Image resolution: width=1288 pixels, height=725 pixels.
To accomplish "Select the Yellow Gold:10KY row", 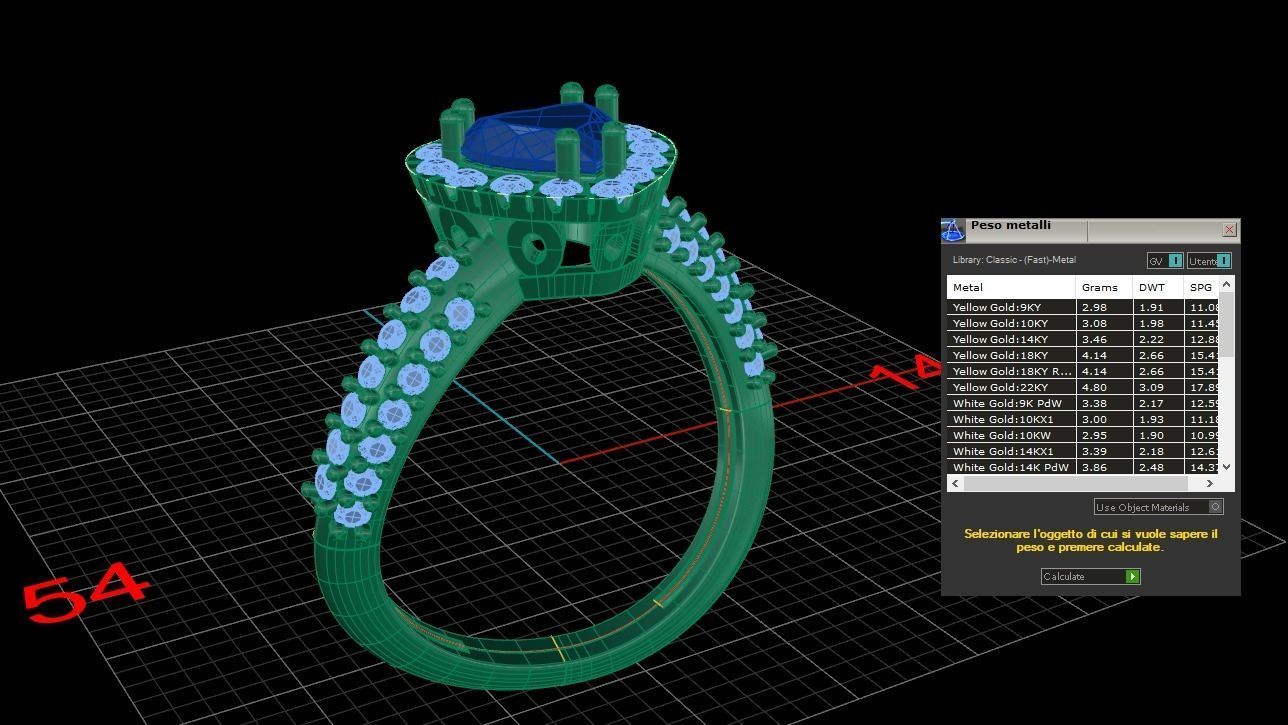I will click(1083, 323).
